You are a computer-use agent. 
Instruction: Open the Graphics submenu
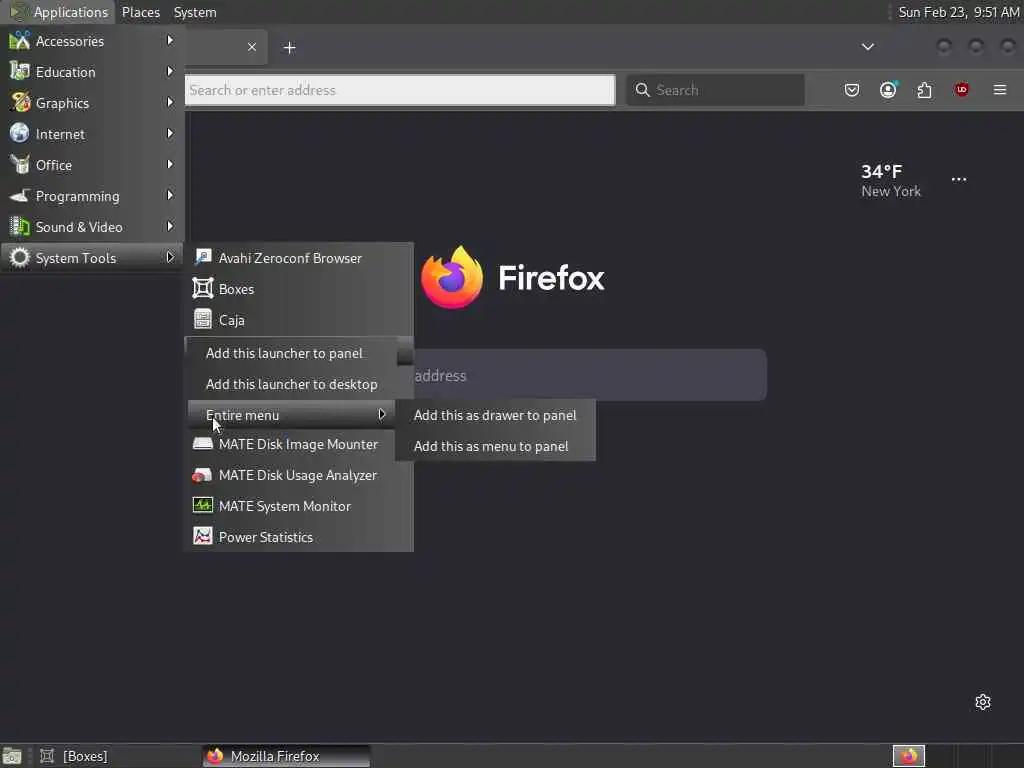[92, 103]
